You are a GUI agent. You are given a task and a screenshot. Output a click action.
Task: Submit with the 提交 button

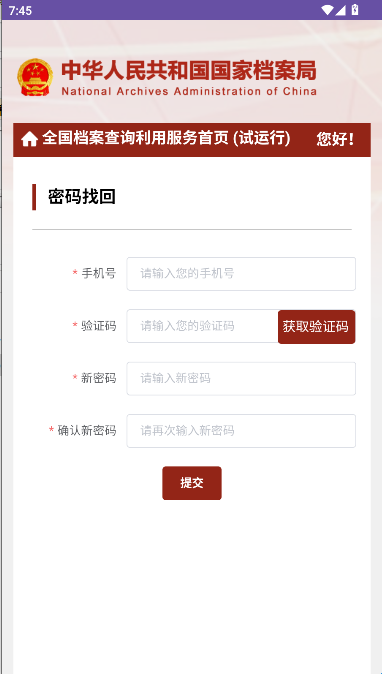pos(192,483)
